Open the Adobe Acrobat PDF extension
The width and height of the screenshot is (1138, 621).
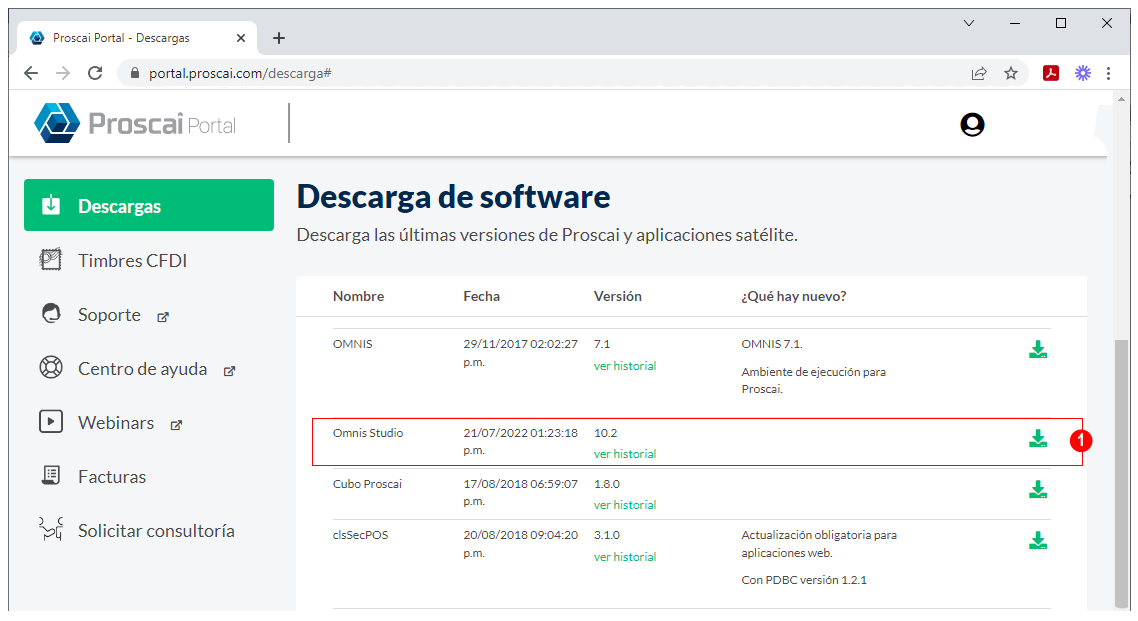click(1051, 73)
